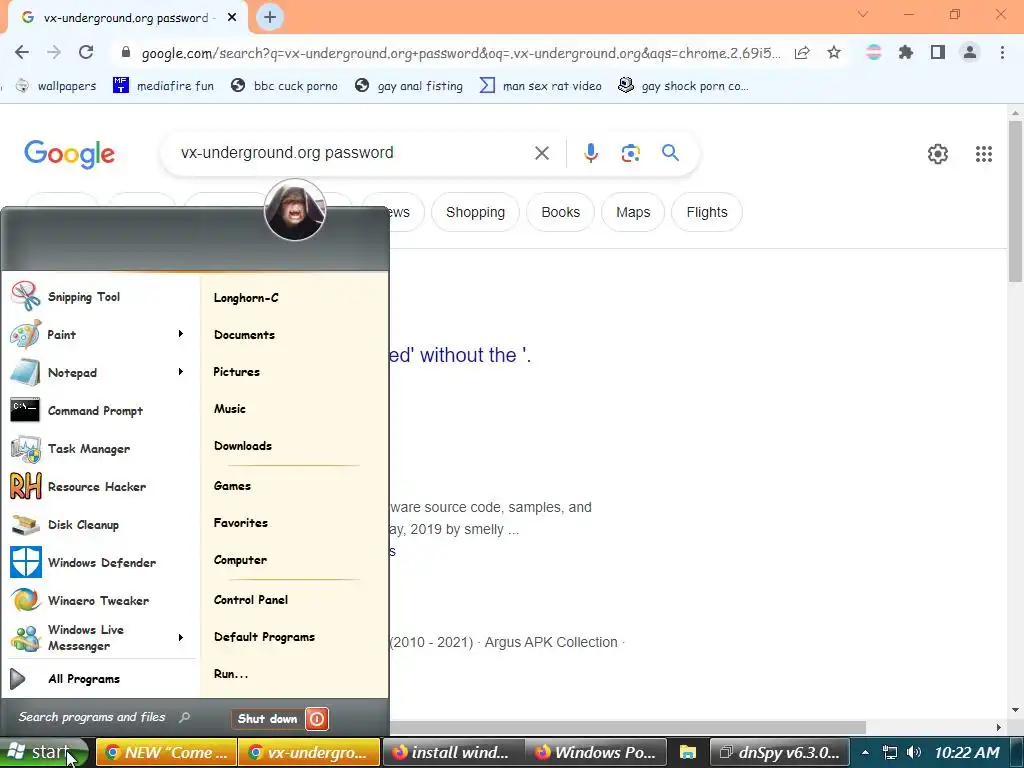
Task: Open Windows Defender
Action: pos(101,562)
